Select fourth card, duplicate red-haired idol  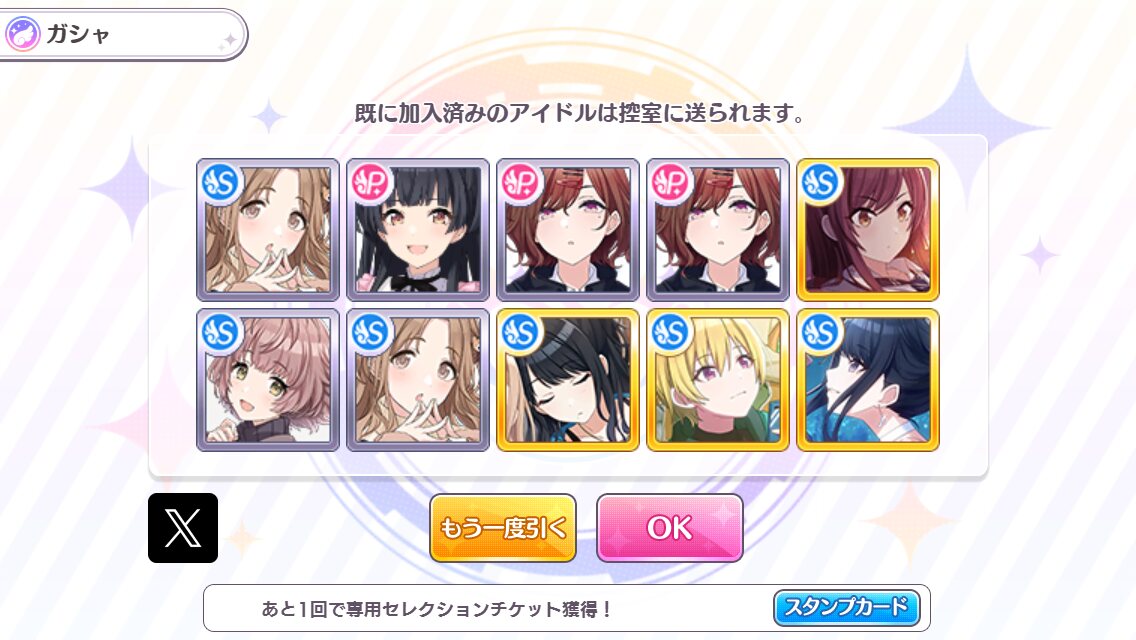[x=718, y=230]
